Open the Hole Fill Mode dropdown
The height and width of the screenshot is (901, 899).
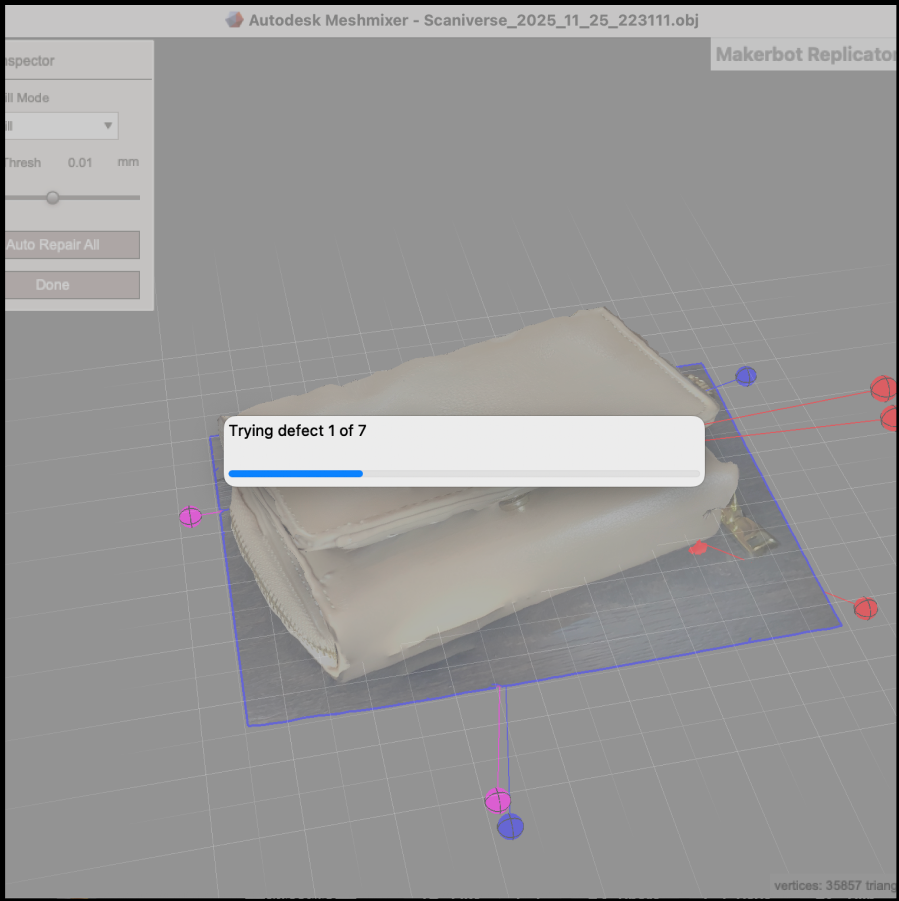click(x=60, y=126)
